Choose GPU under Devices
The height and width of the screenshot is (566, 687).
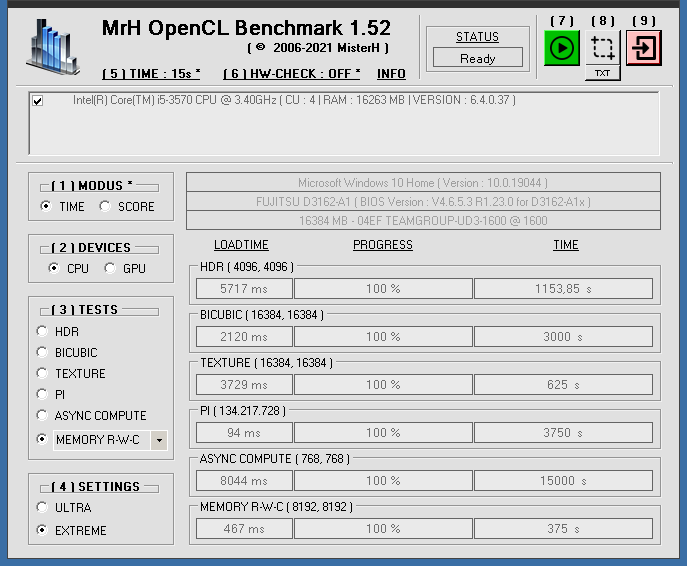tap(110, 268)
